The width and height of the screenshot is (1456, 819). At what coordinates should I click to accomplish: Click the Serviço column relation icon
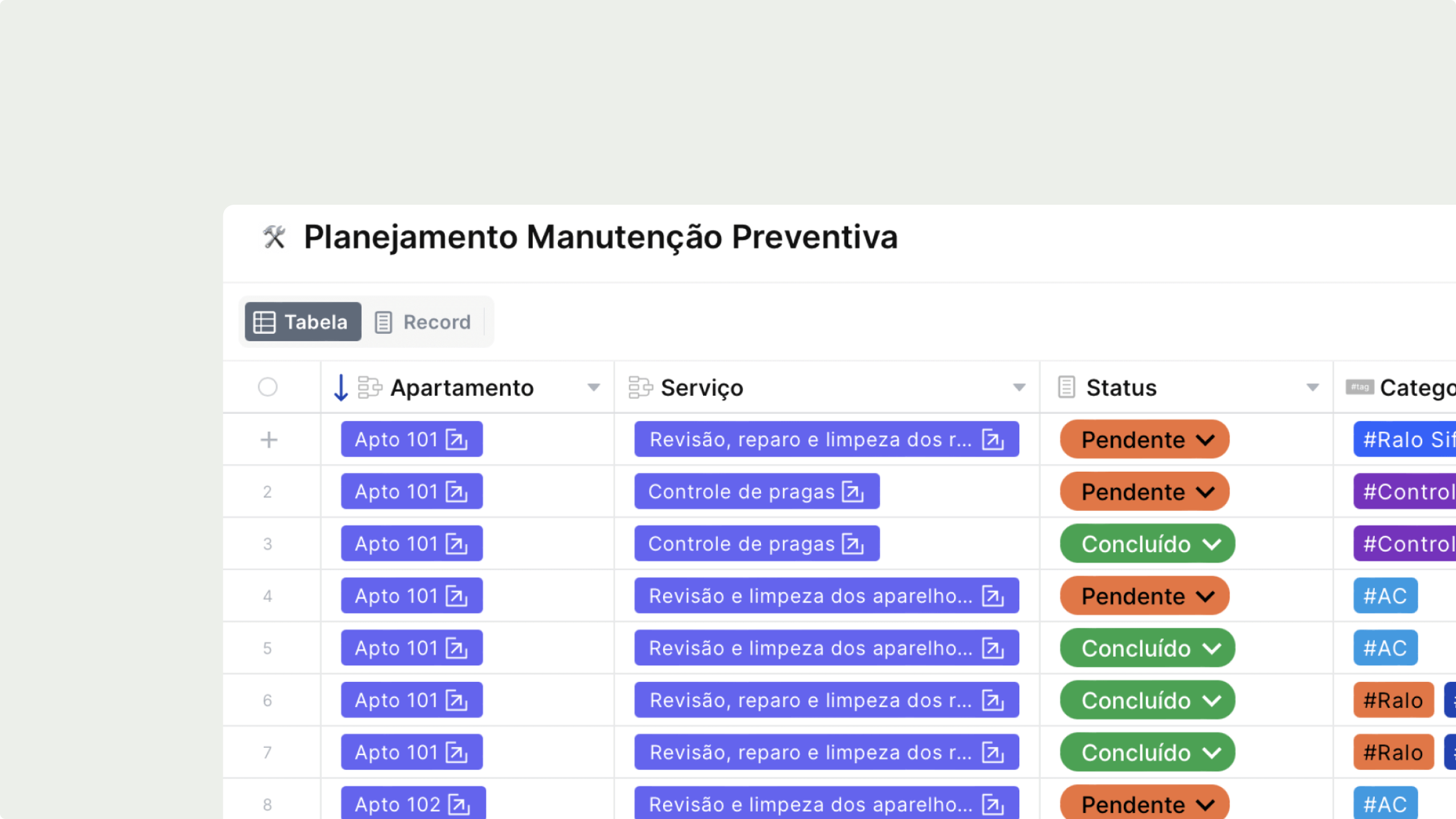coord(640,388)
